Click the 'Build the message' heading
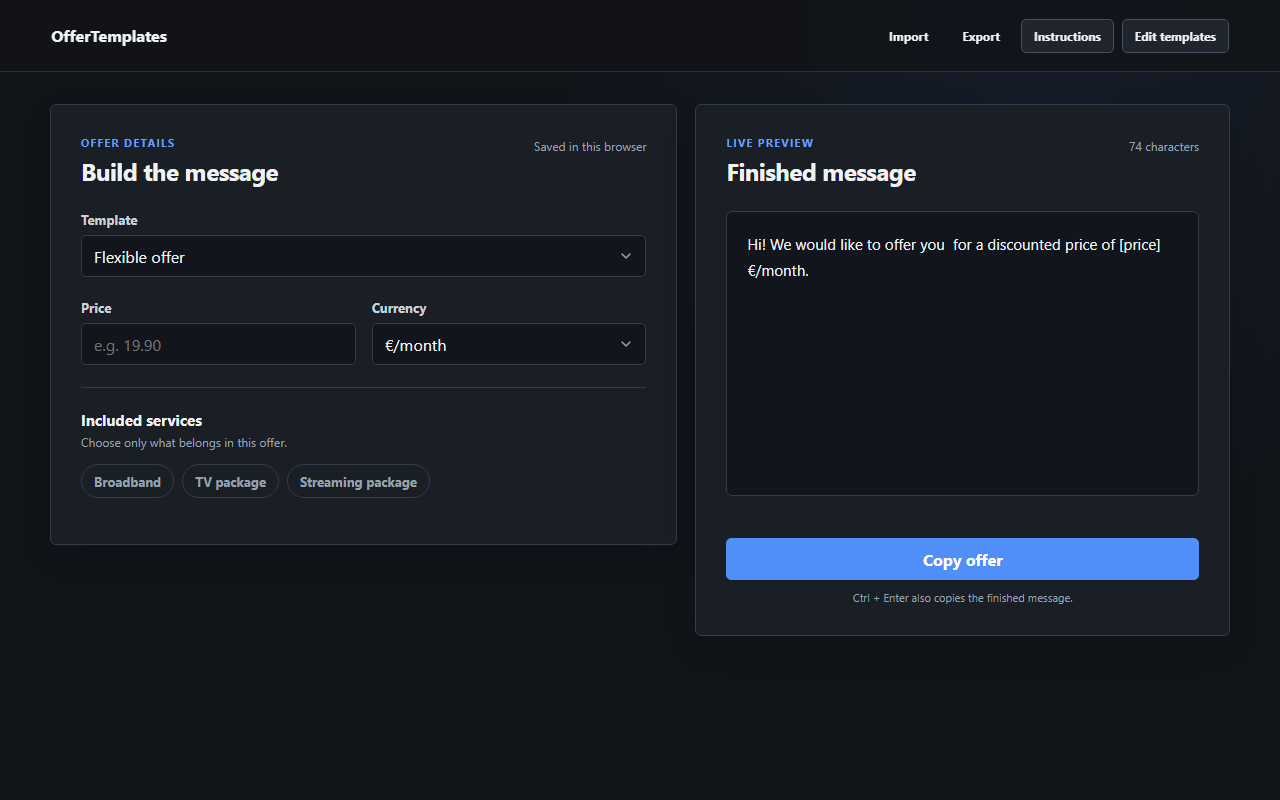 [180, 173]
